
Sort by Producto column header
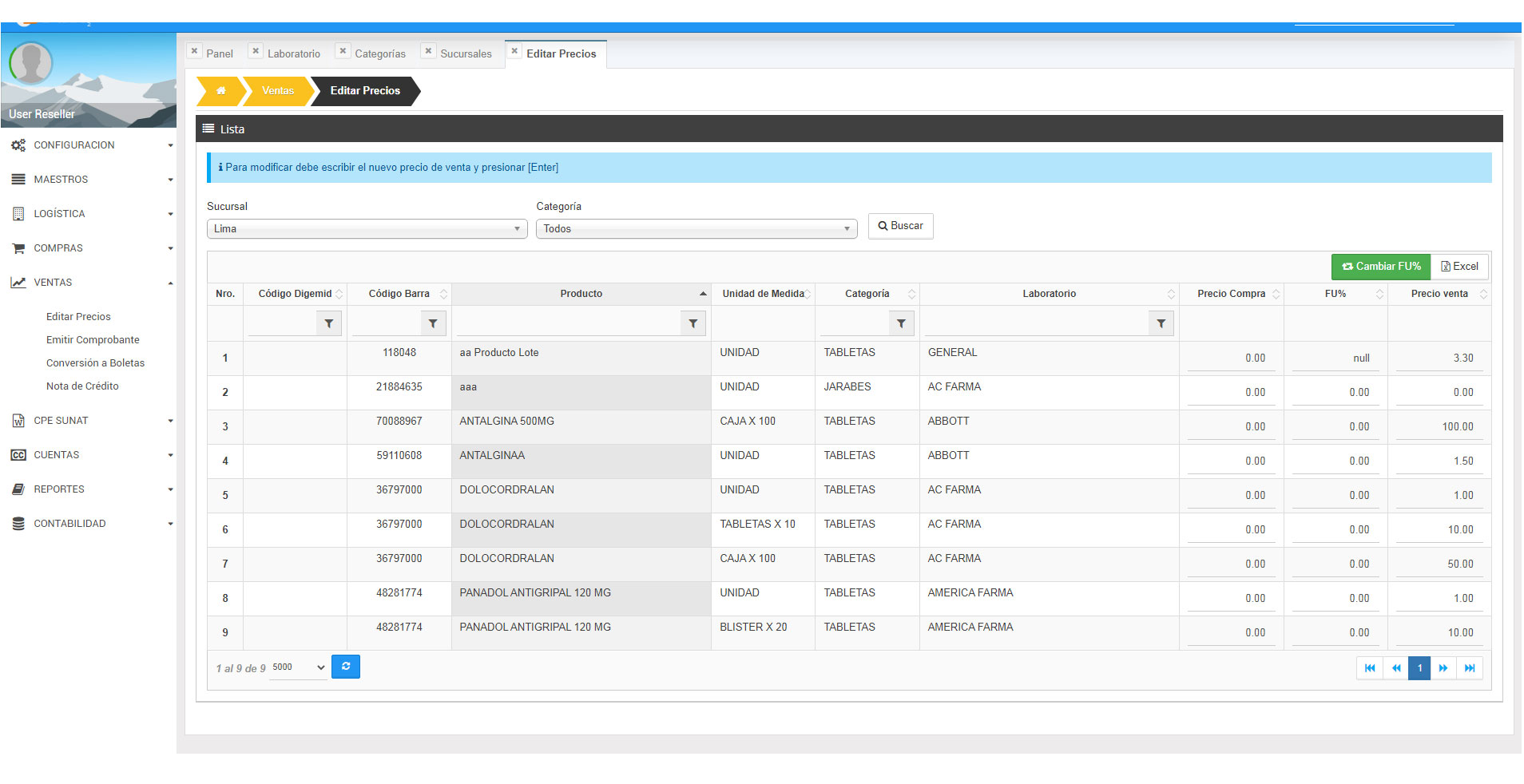click(581, 294)
